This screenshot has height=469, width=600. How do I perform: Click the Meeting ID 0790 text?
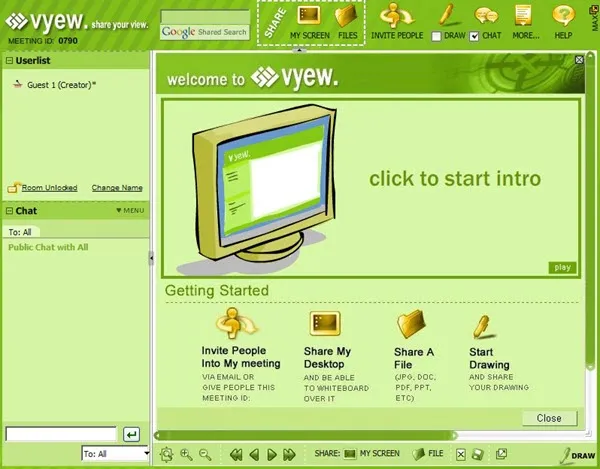point(43,41)
